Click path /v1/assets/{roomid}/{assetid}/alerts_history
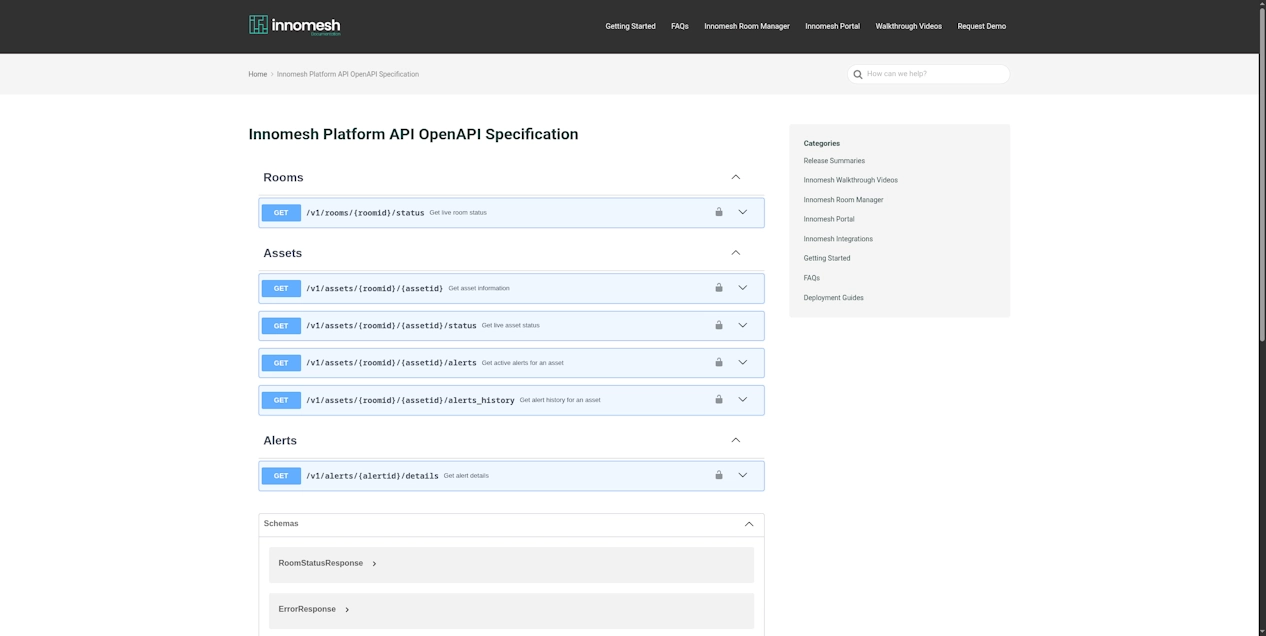1266x636 pixels. (410, 400)
